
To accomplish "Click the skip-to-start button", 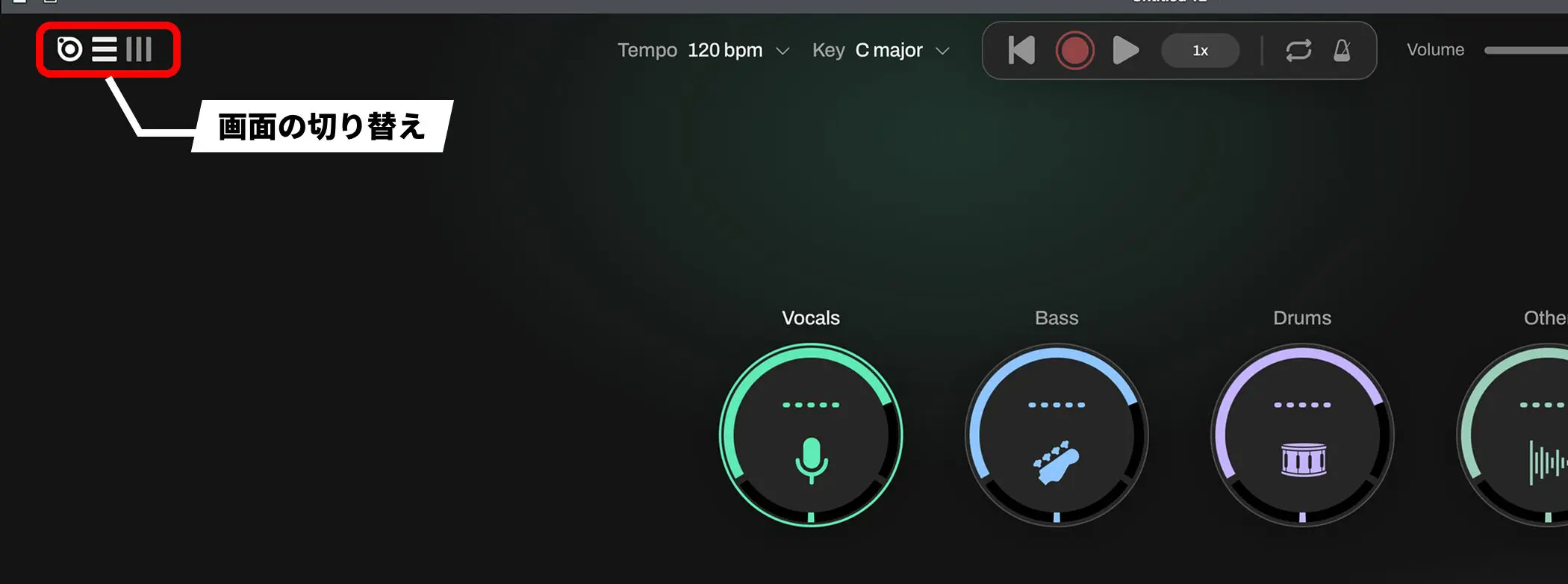I will coord(1021,51).
